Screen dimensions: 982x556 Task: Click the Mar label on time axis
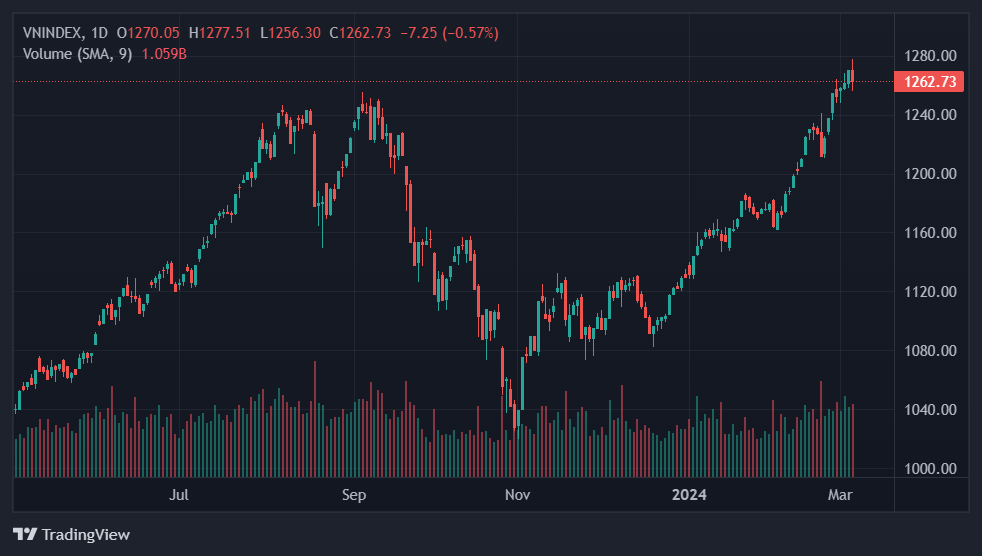coord(839,494)
